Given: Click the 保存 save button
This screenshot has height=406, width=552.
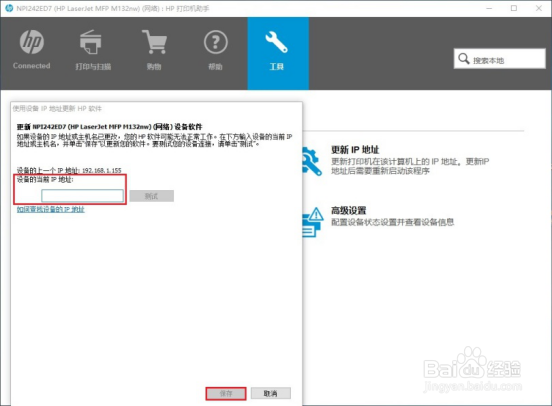Looking at the screenshot, I should pos(226,393).
